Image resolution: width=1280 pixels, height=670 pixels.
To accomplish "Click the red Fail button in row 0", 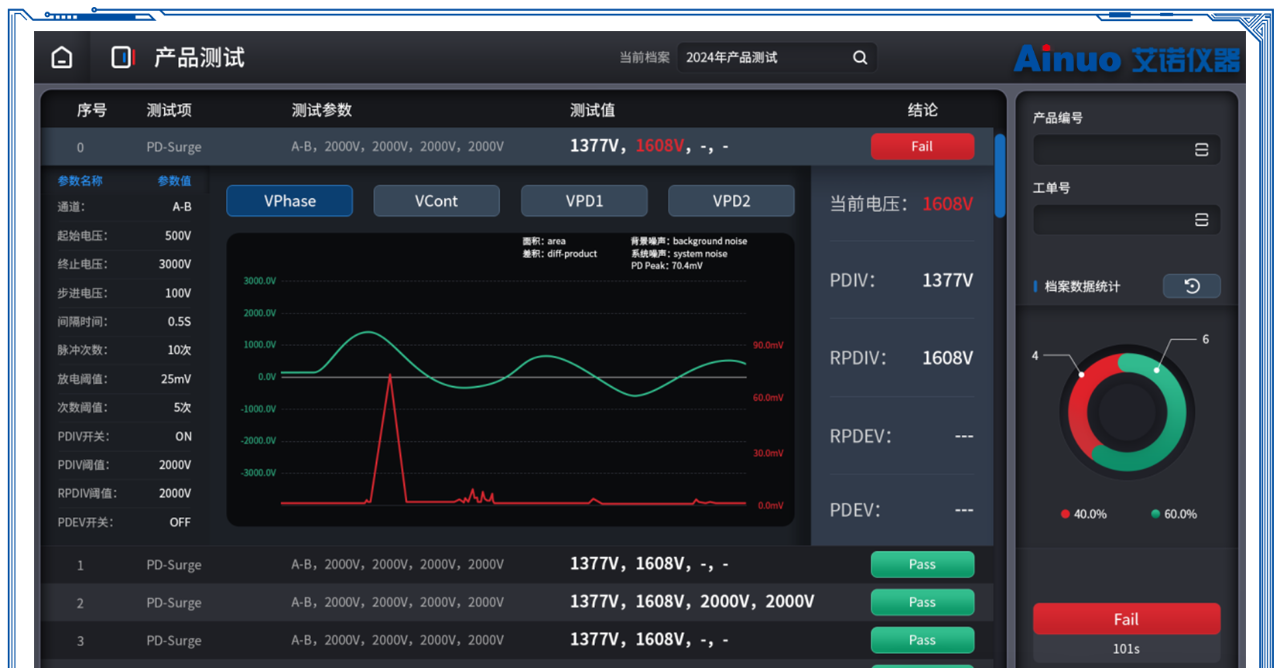I will pos(921,147).
